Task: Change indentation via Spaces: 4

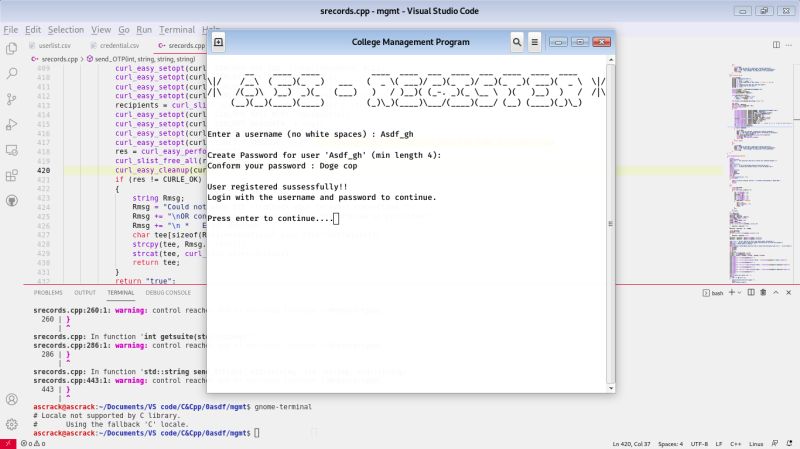Action: pos(670,444)
